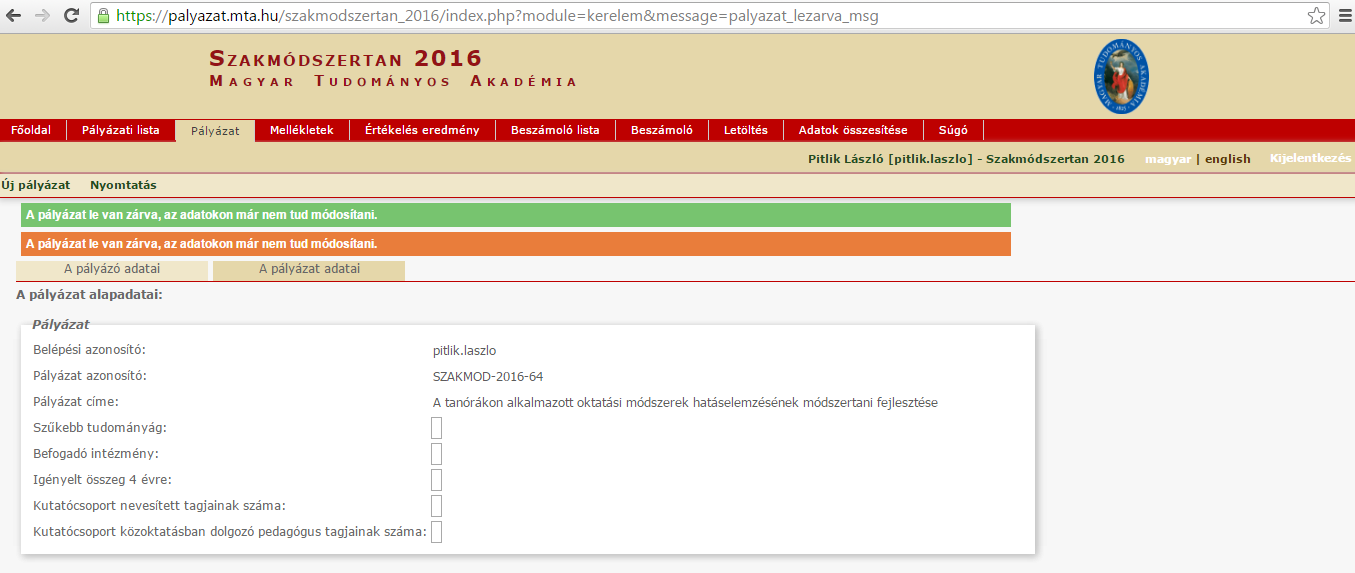
Task: Click the Pályázat fieldset legend
Action: point(61,325)
